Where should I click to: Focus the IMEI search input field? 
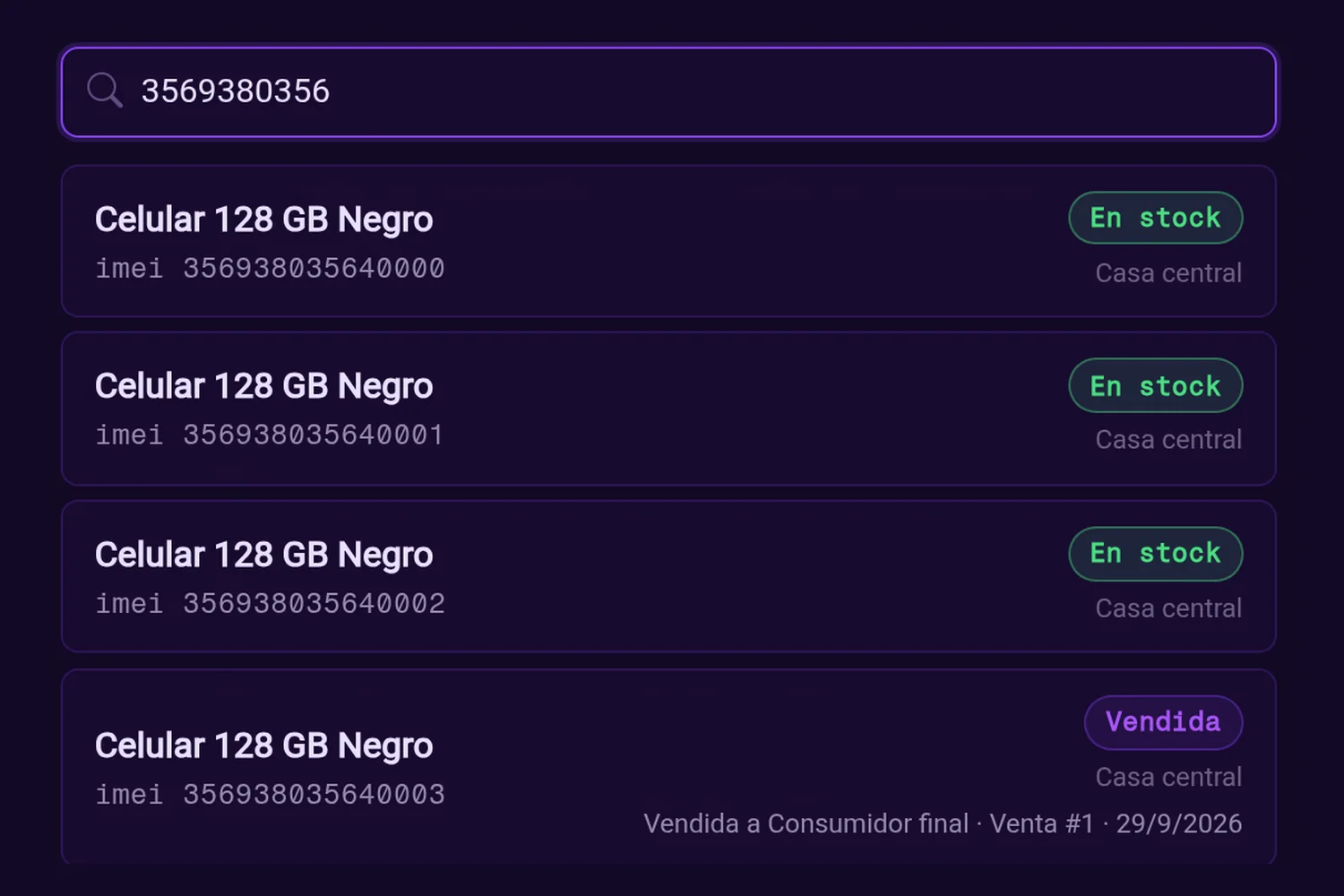tap(668, 92)
